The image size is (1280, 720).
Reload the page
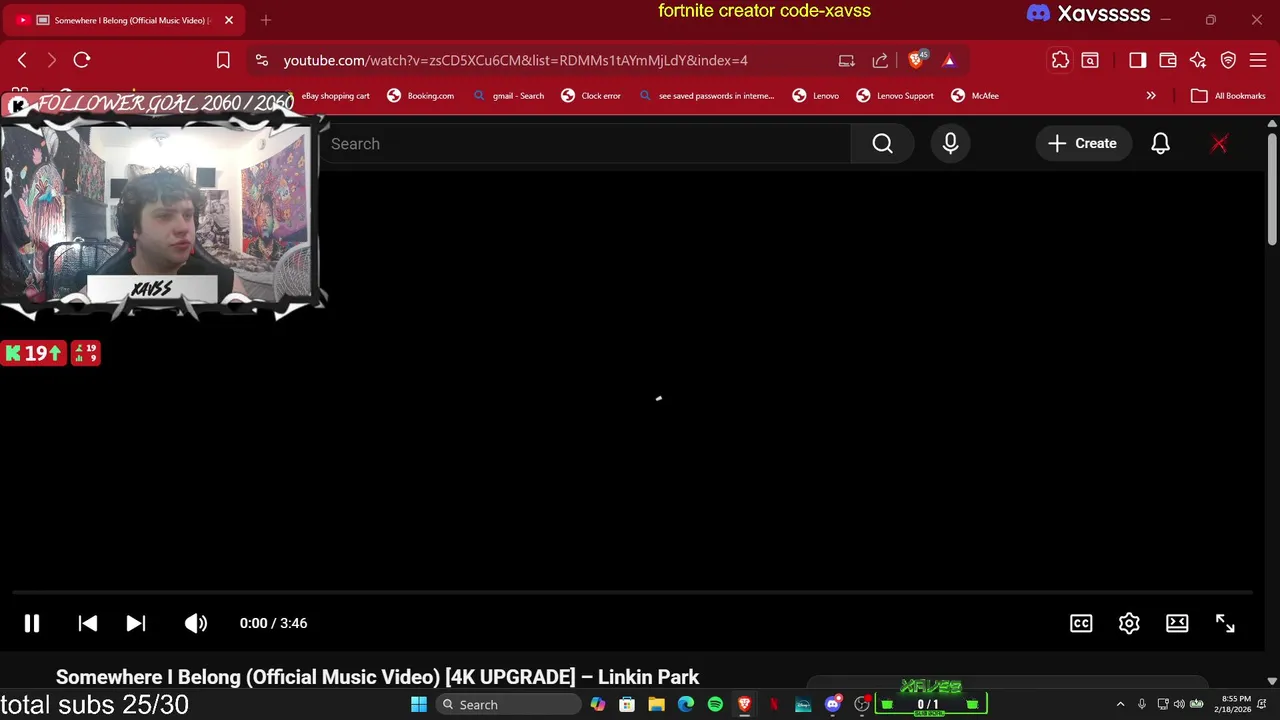tap(82, 60)
